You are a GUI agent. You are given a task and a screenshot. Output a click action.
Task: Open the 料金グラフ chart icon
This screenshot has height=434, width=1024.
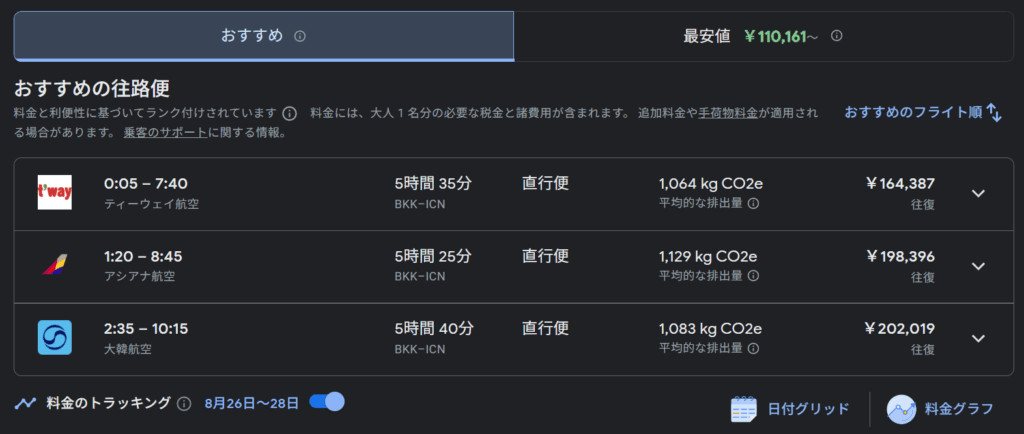[902, 408]
